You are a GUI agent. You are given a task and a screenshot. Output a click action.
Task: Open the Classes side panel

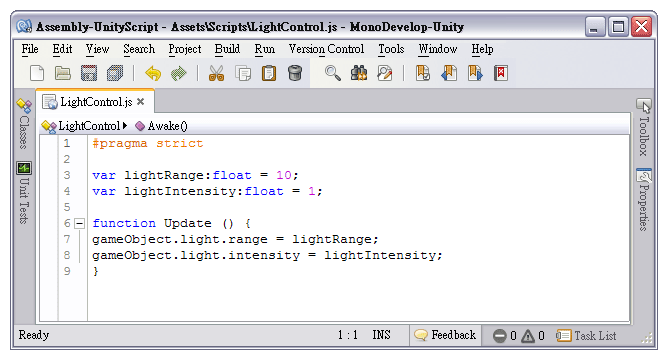pos(24,124)
